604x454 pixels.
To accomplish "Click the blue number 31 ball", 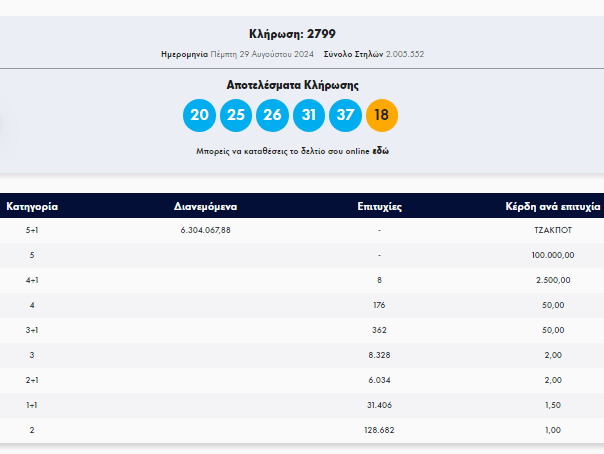I will 309,115.
